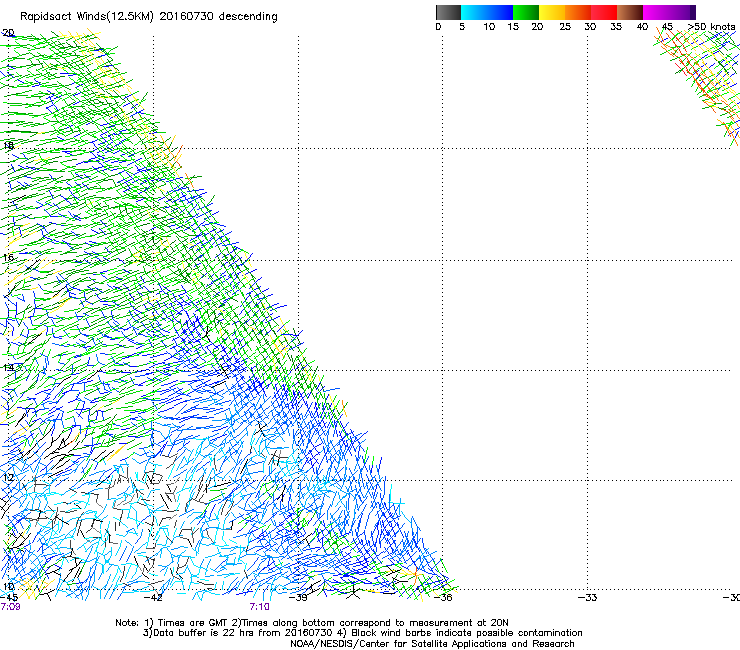The height and width of the screenshot is (650, 740).
Task: Click the title 'Rapidsact Winds(12.5KM) 20160730 descending'
Action: 149,17
